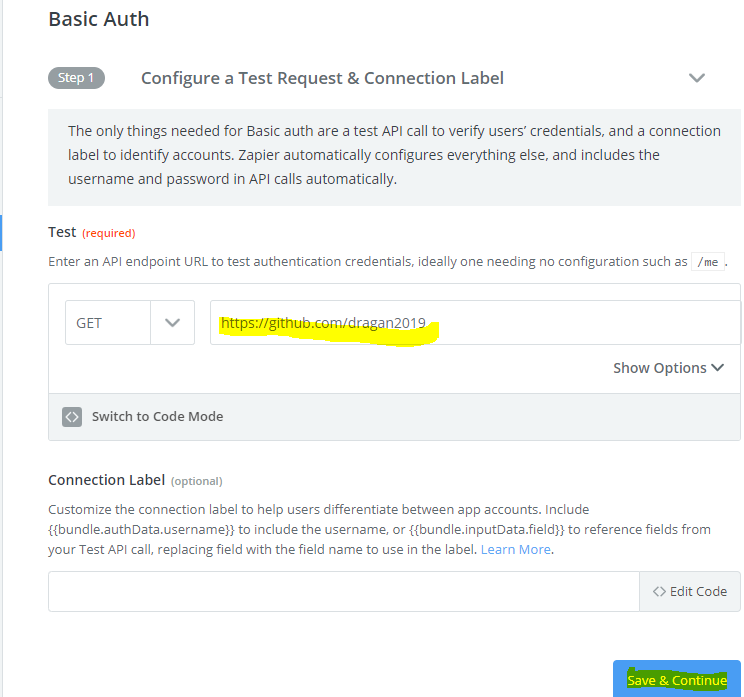This screenshot has height=697, width=744.
Task: Switch to Code Mode text
Action: click(158, 417)
